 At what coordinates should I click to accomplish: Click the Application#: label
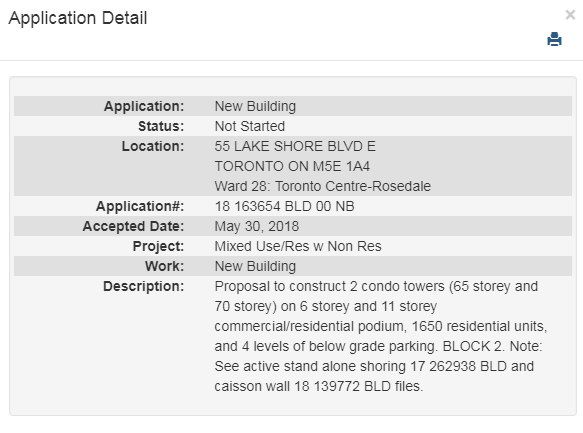(140, 206)
